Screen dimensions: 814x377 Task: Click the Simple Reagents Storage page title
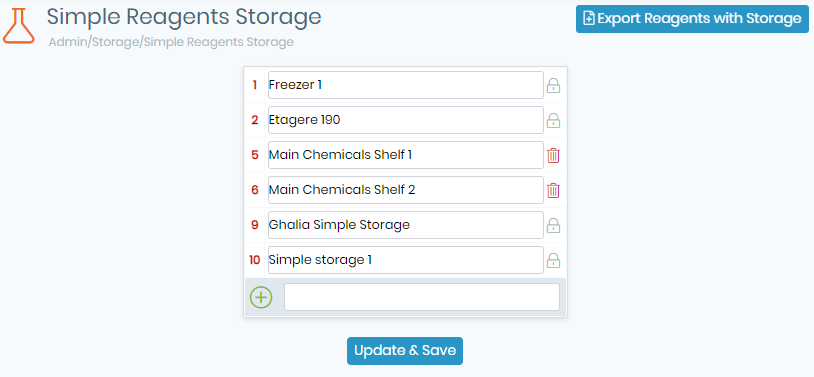coord(184,17)
